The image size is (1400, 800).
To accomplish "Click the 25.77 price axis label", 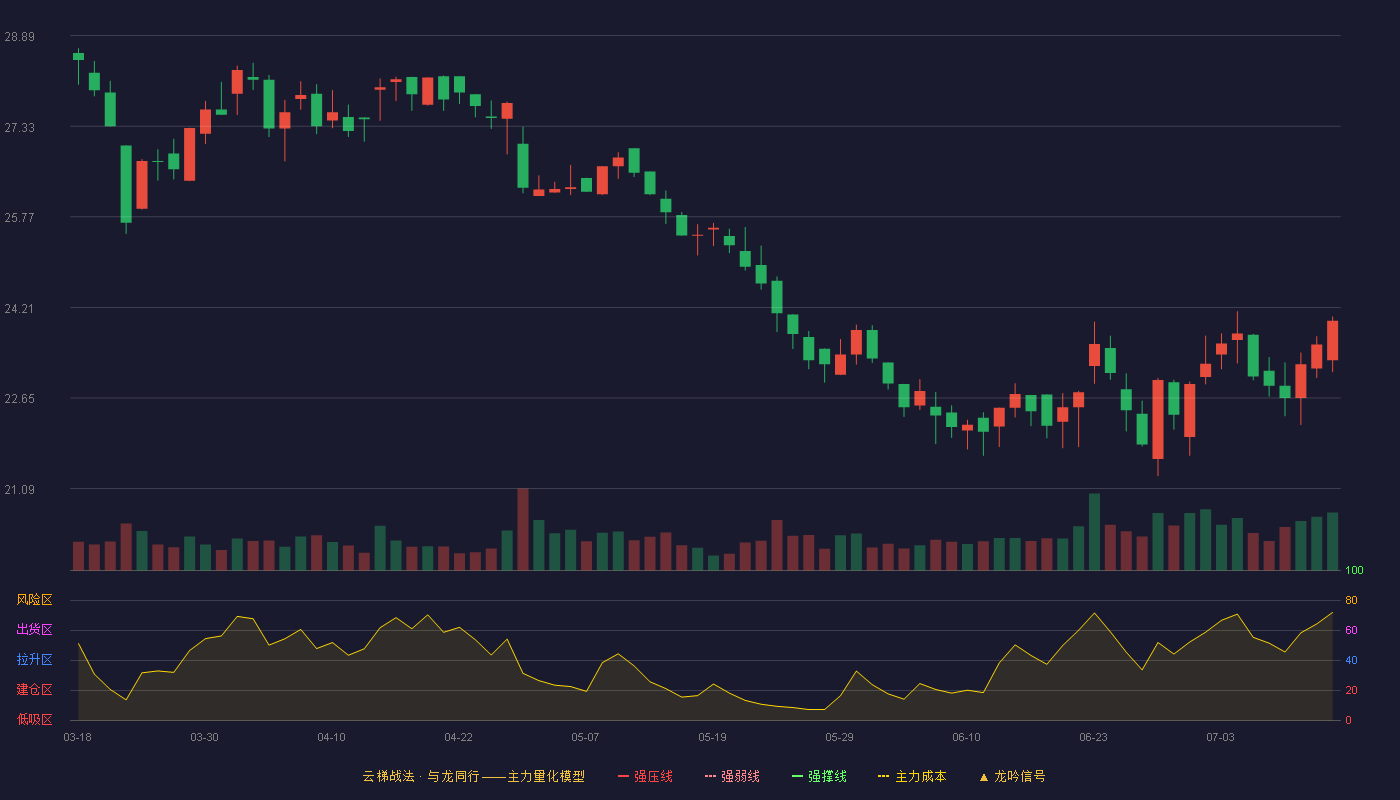I will tap(19, 217).
